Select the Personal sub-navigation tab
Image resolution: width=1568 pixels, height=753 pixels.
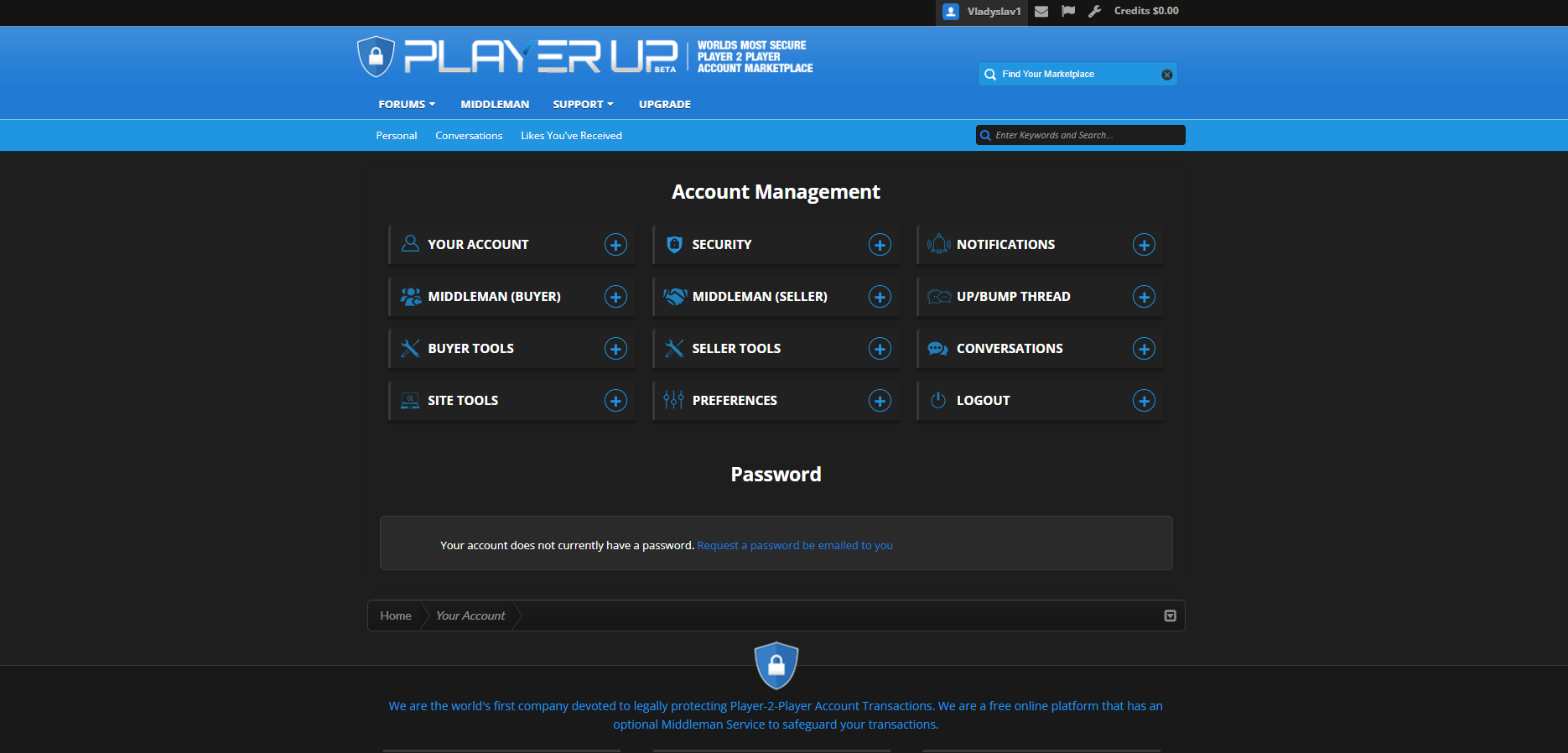point(397,136)
